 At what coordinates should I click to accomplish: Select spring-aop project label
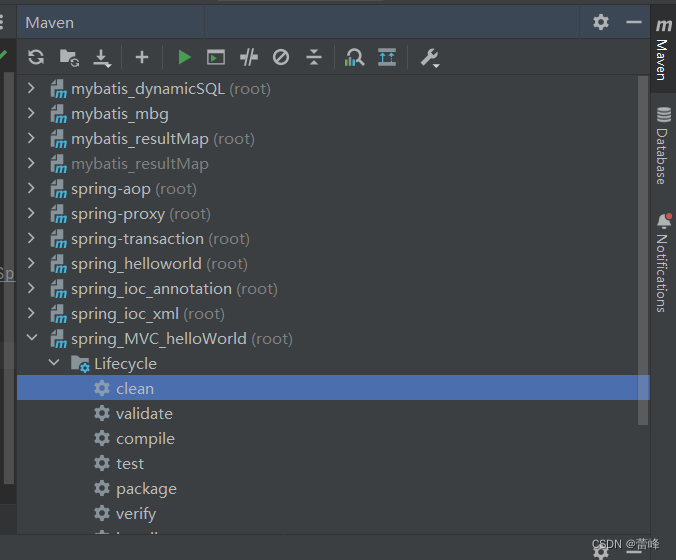click(111, 189)
